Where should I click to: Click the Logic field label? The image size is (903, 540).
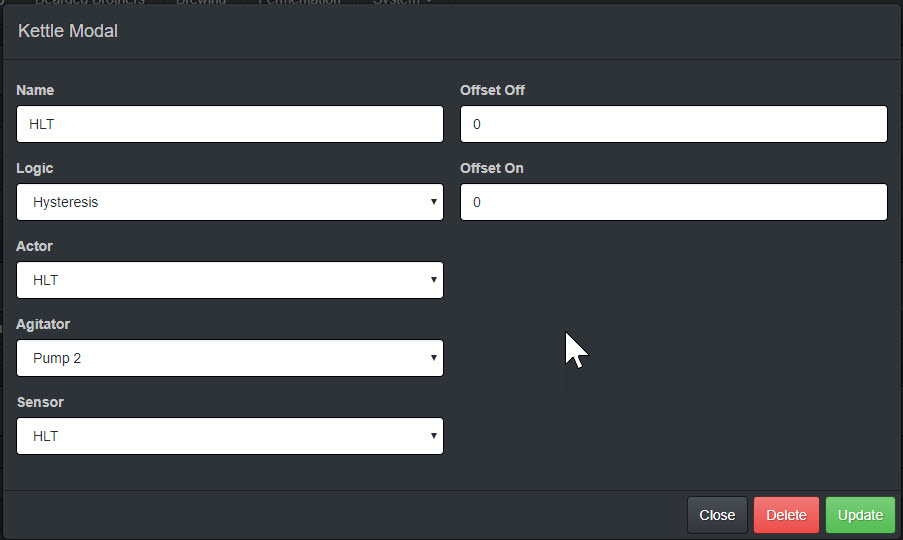pyautogui.click(x=35, y=169)
